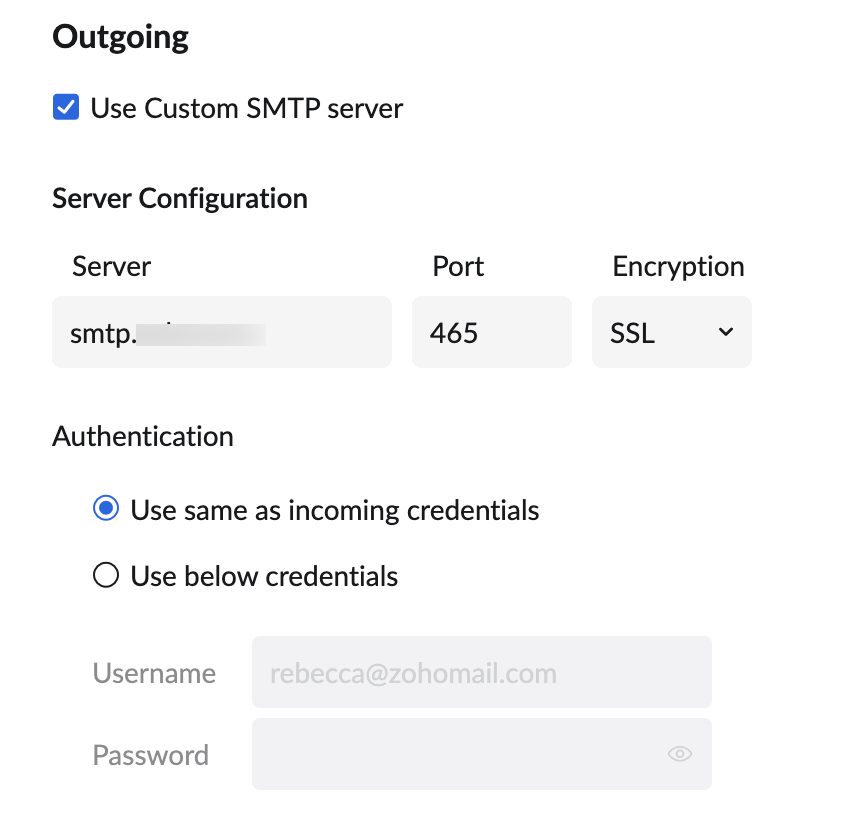Image resolution: width=852 pixels, height=820 pixels.
Task: Click the "Use same as incoming credentials" label
Action: [x=335, y=511]
